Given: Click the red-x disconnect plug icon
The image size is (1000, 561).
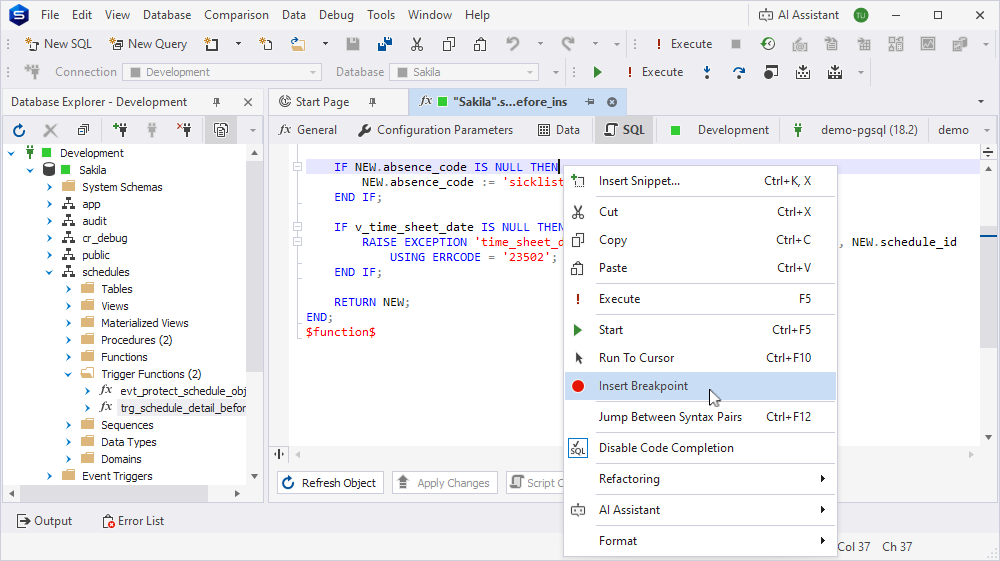Looking at the screenshot, I should (184, 130).
